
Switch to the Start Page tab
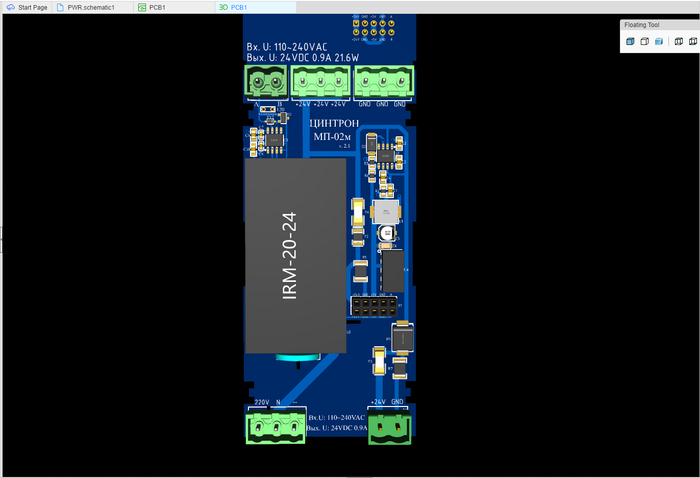pos(27,7)
